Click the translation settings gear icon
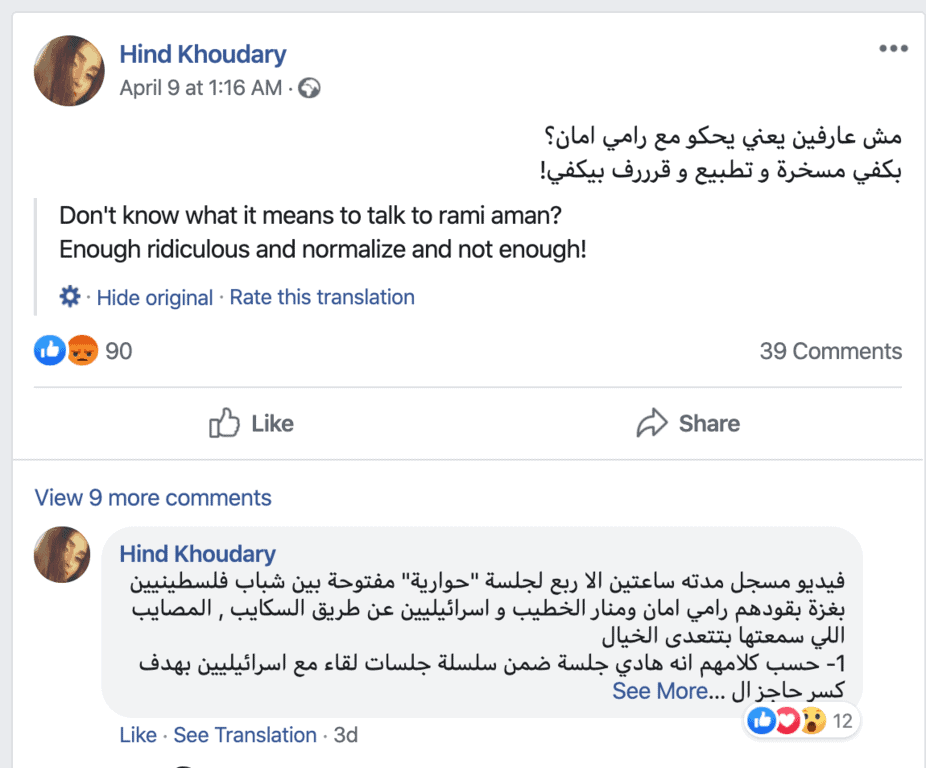This screenshot has width=926, height=768. tap(69, 297)
